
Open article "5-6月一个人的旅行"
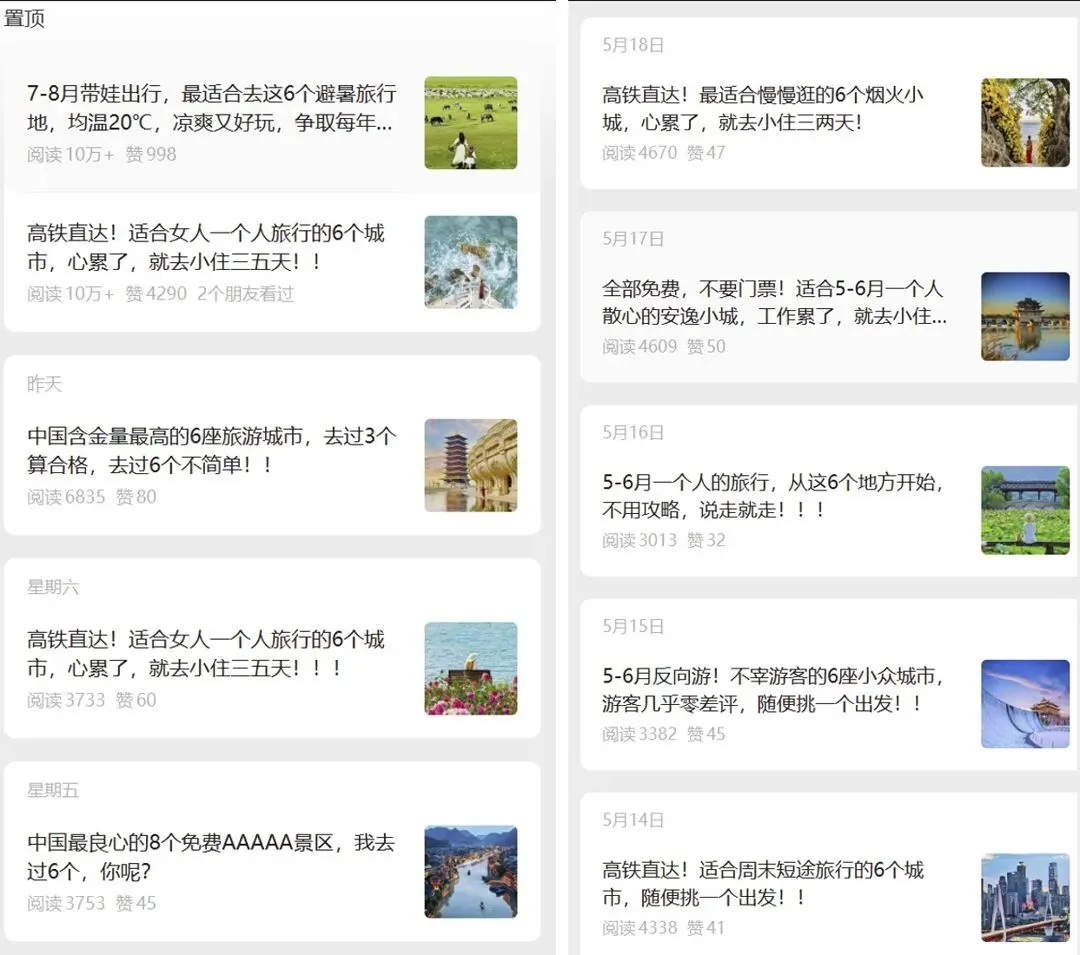[773, 496]
